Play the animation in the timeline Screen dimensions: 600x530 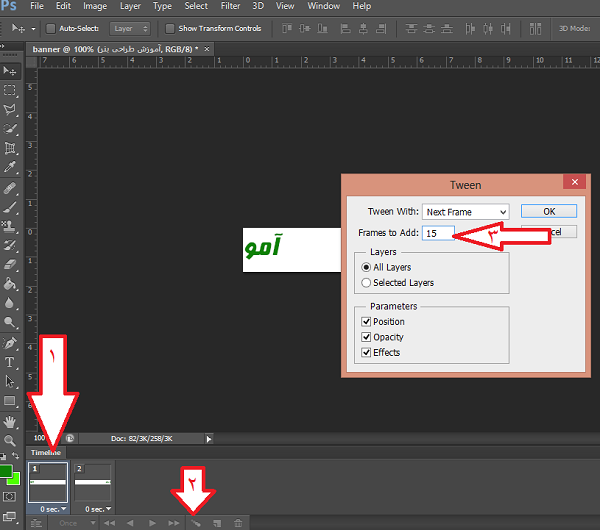pos(152,523)
